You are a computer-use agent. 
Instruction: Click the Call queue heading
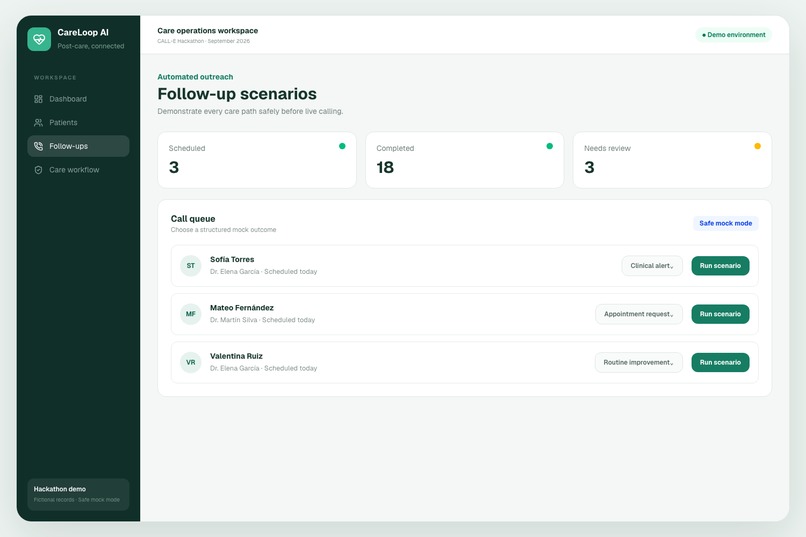[x=193, y=218]
